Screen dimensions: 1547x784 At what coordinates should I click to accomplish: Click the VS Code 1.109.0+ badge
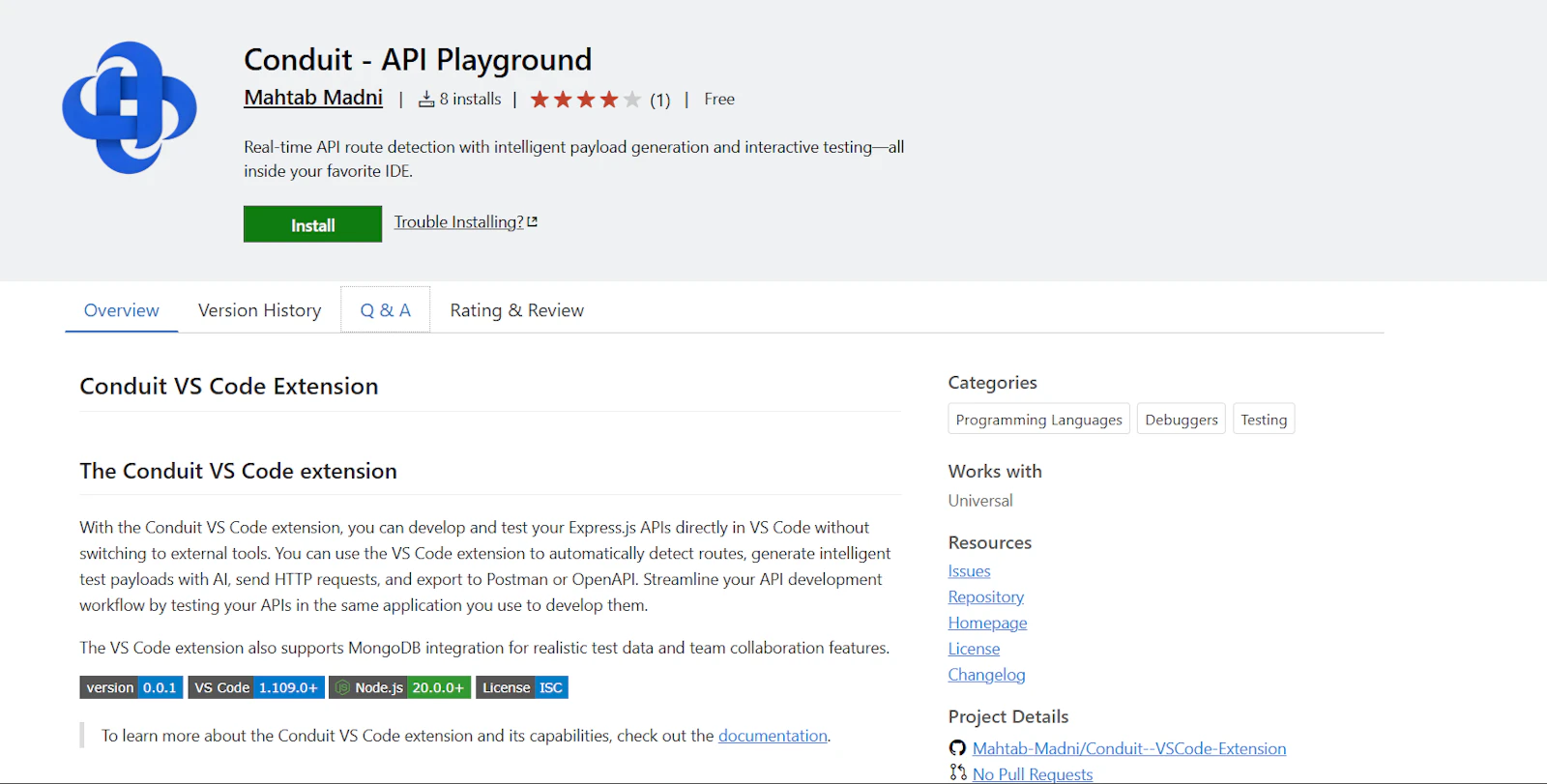click(x=256, y=687)
